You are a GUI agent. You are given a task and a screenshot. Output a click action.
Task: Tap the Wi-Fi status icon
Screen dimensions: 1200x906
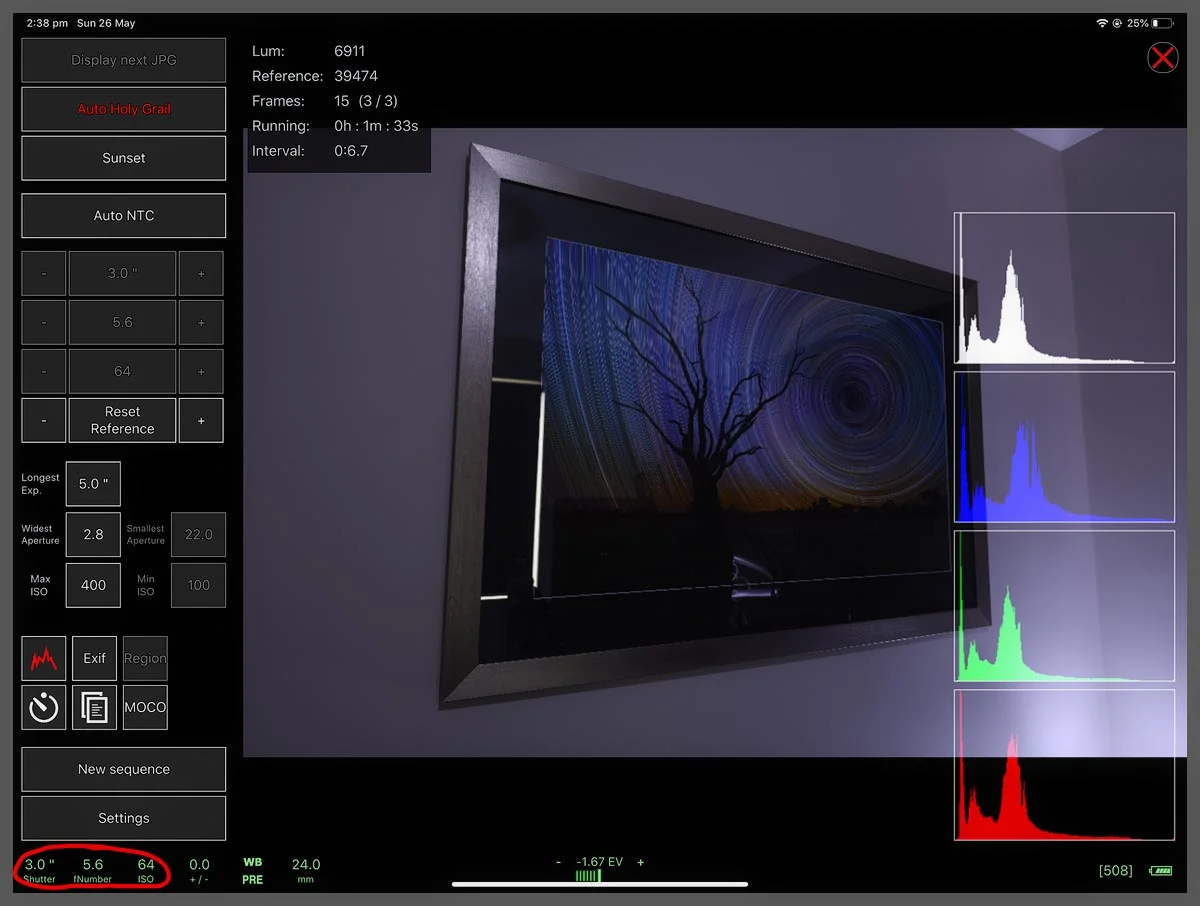1102,23
